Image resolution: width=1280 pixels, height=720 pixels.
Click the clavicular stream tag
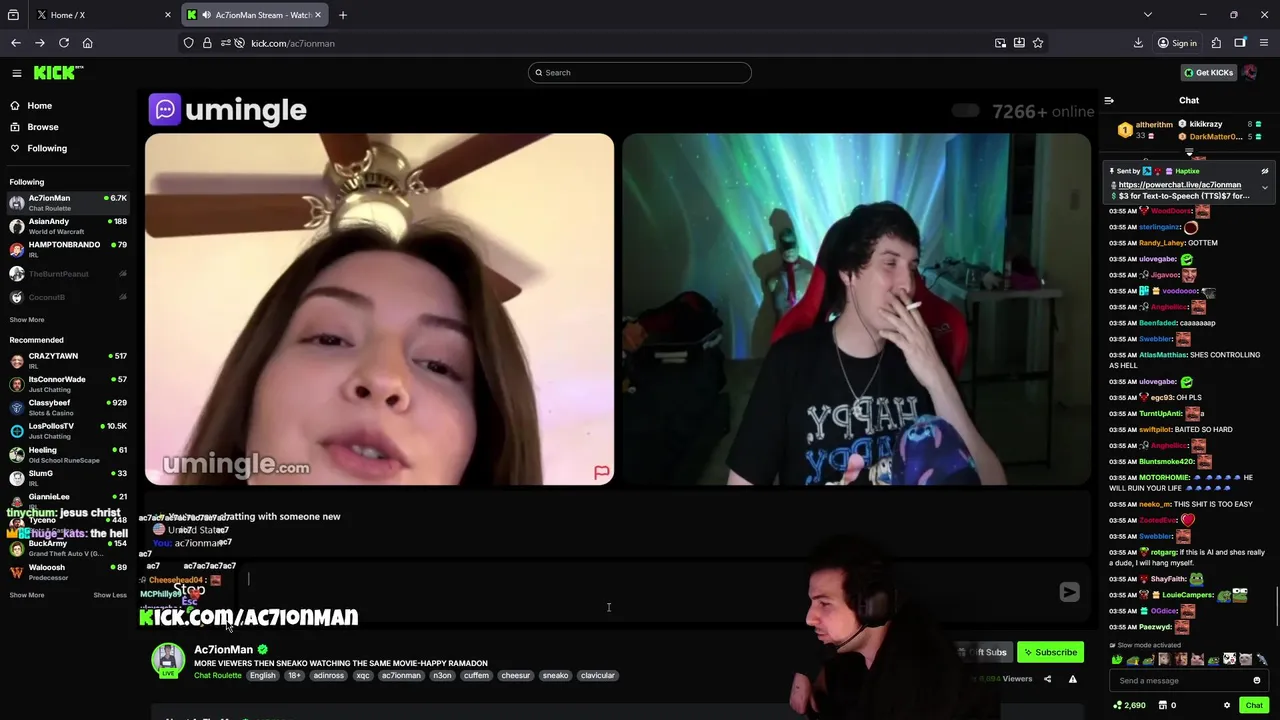pos(598,676)
